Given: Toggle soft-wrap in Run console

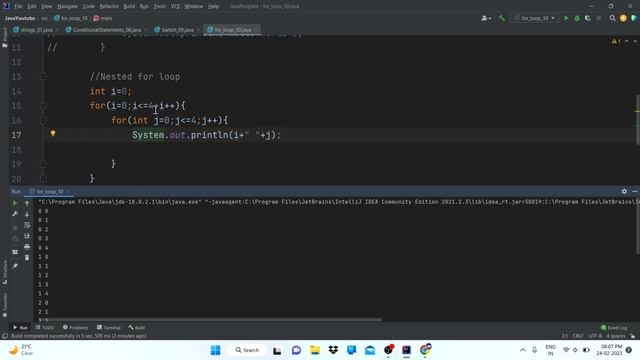Looking at the screenshot, I should pos(27,225).
